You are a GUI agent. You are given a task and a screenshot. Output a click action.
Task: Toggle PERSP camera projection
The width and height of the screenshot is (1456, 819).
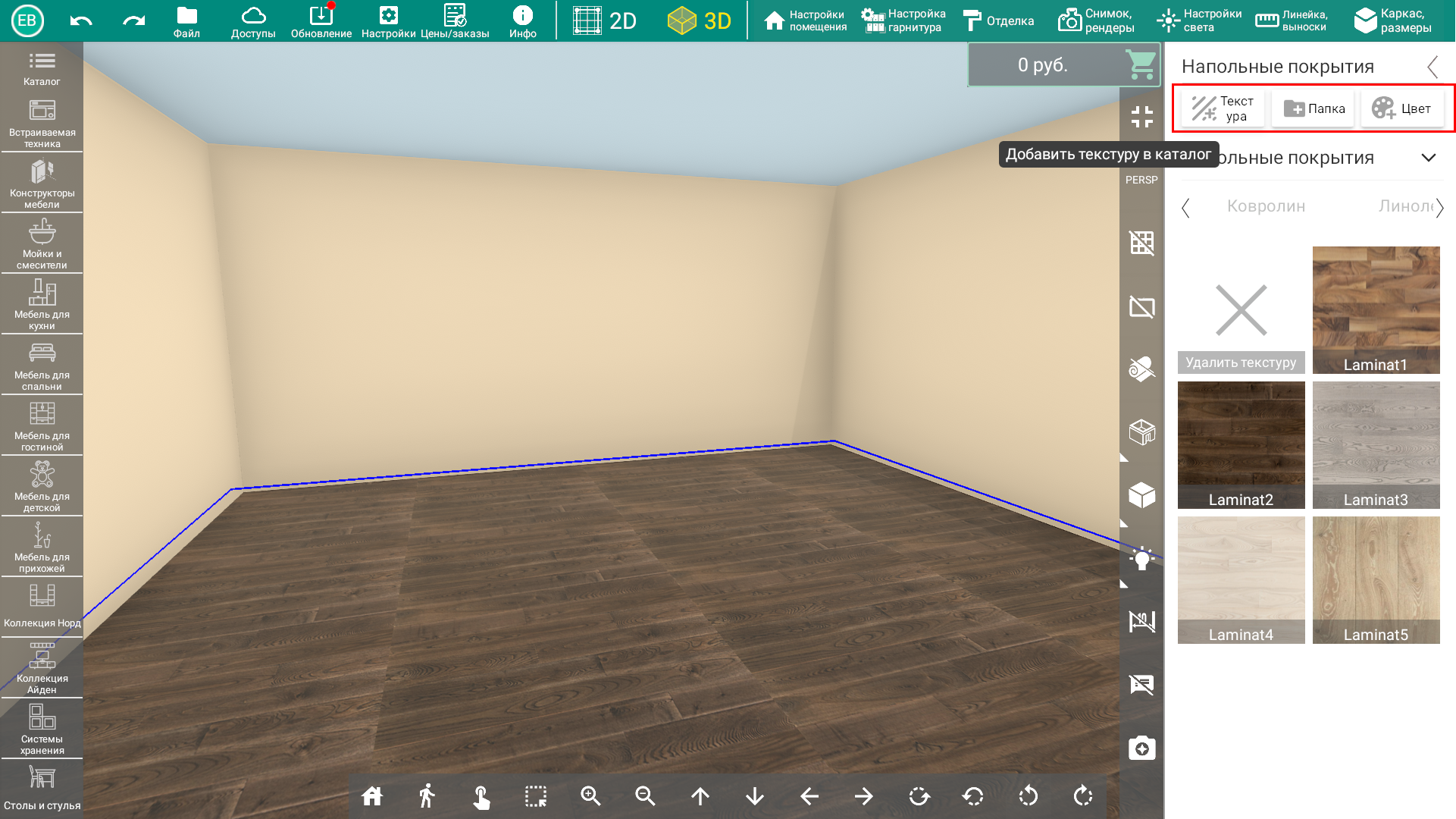[1141, 180]
